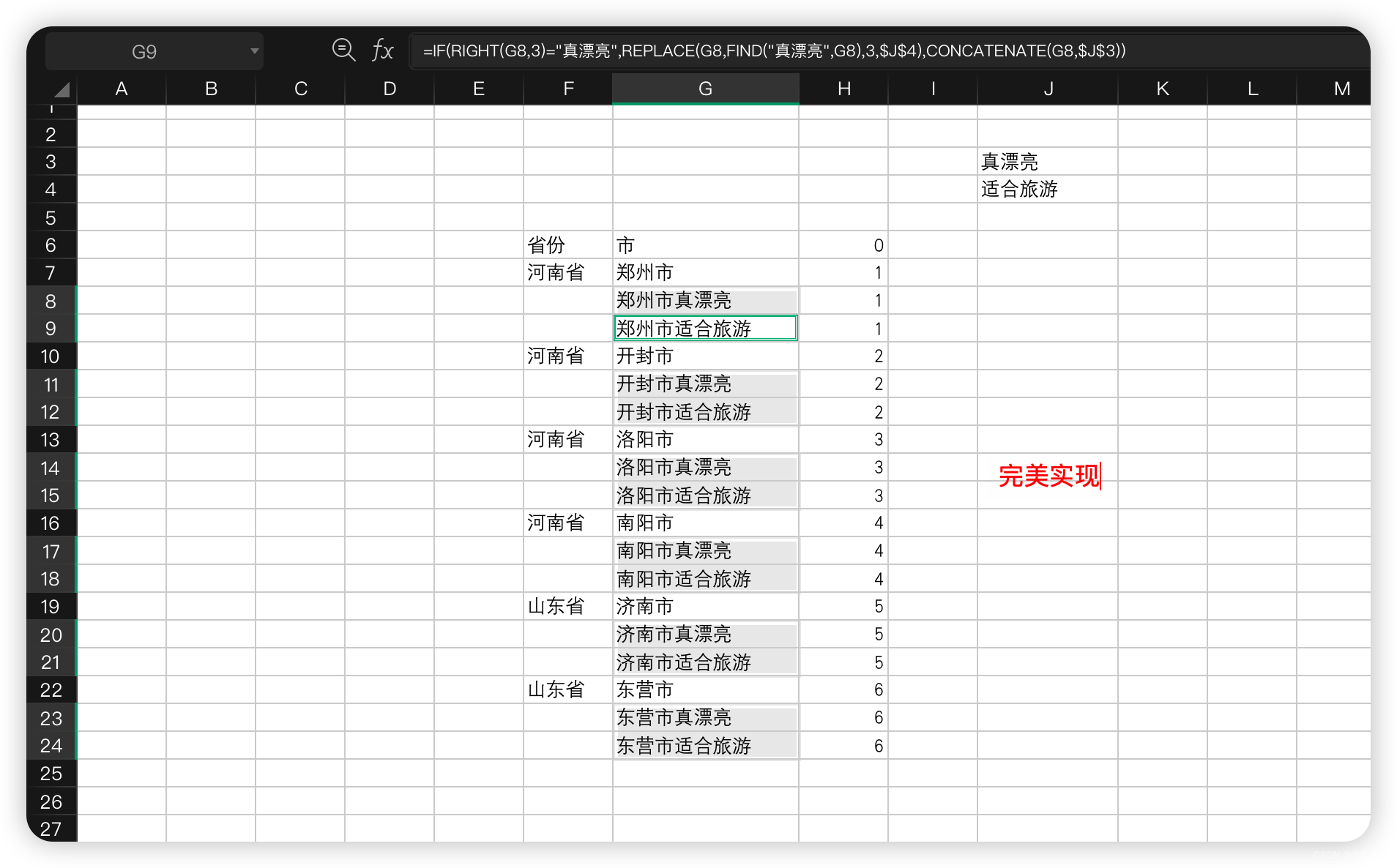This screenshot has width=1397, height=868.
Task: Click the 市 header cell in column G
Action: pyautogui.click(x=706, y=245)
